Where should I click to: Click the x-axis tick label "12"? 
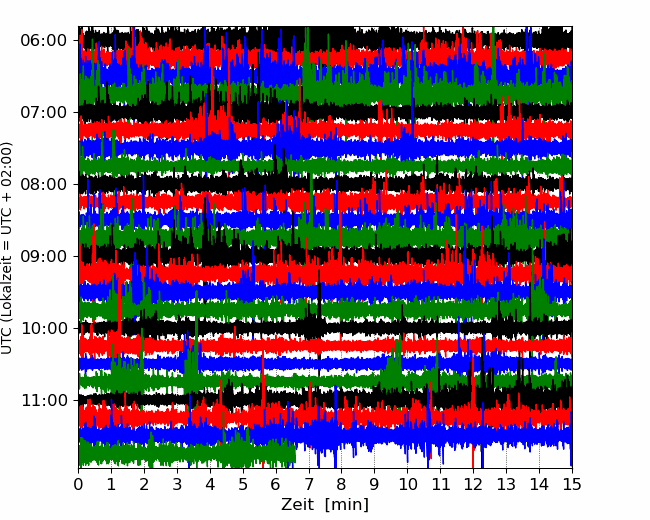(x=473, y=484)
